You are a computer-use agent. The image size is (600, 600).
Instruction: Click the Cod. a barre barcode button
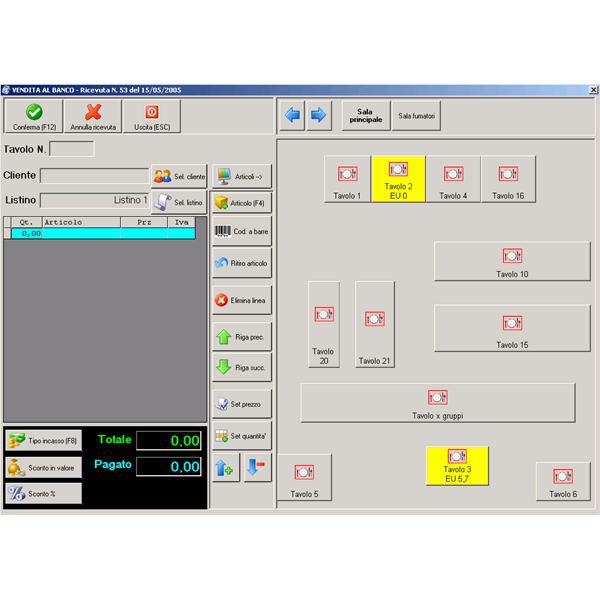(242, 231)
